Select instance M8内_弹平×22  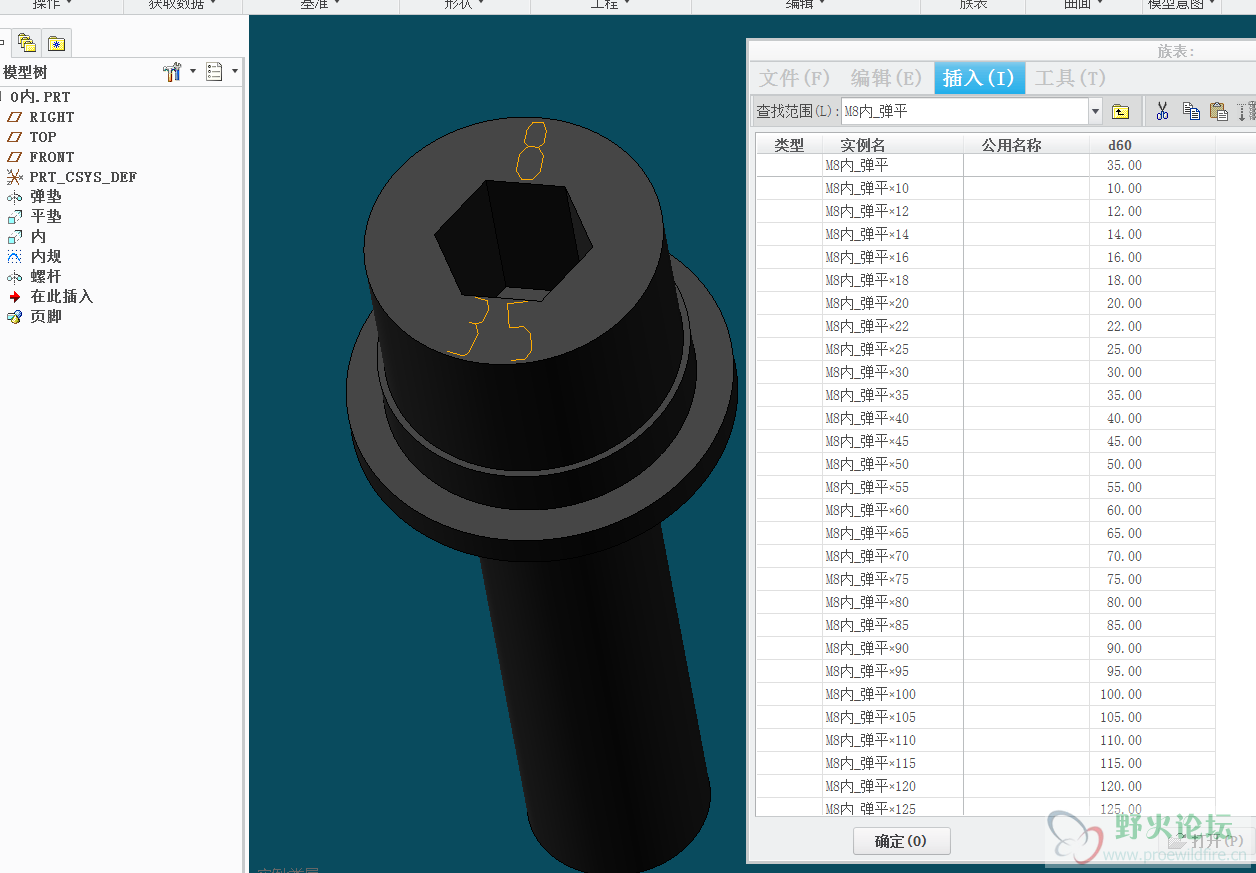(x=867, y=326)
